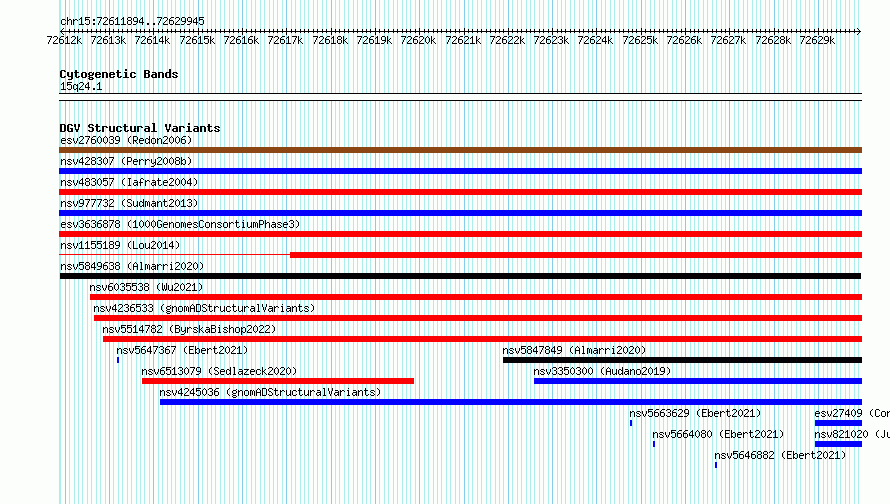Open nsv5664080 (Ebert2021) label

tap(718, 434)
